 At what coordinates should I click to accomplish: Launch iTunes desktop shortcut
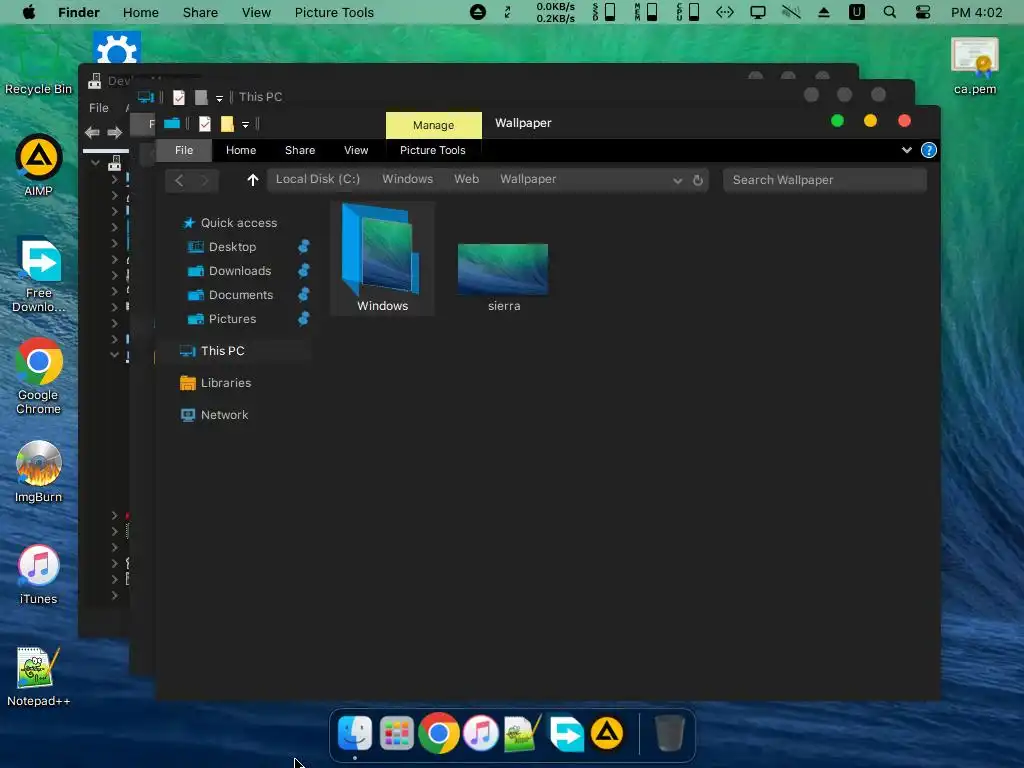coord(39,574)
